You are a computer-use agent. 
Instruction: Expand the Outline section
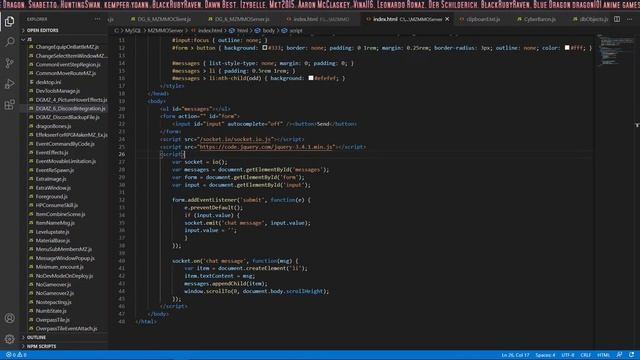[x=36, y=338]
